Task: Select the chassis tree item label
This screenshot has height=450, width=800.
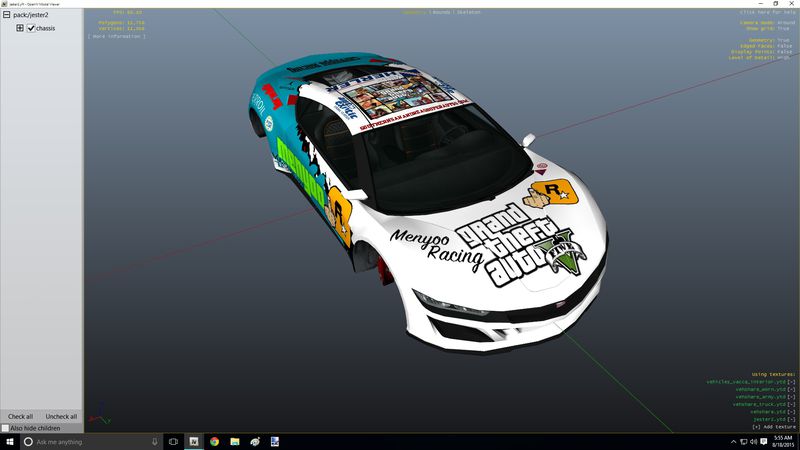Action: coord(45,29)
